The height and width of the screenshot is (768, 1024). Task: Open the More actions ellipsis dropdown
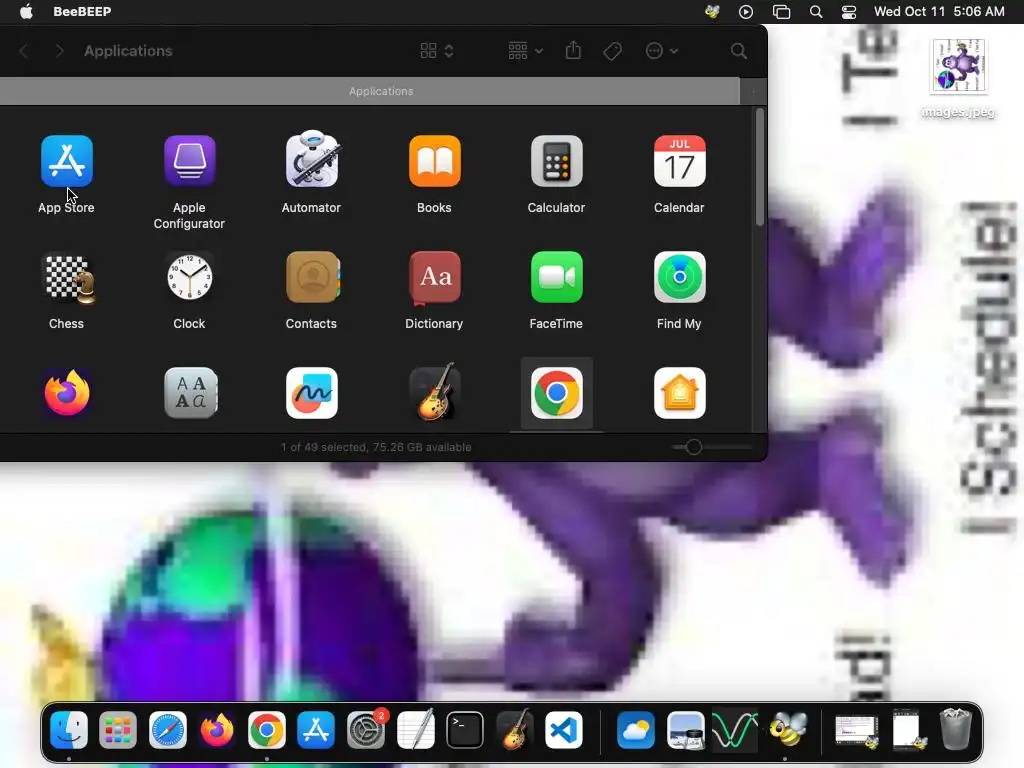pyautogui.click(x=662, y=51)
